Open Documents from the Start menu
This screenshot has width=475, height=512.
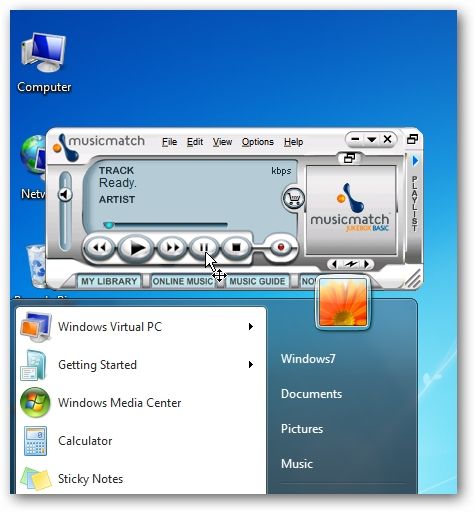311,394
